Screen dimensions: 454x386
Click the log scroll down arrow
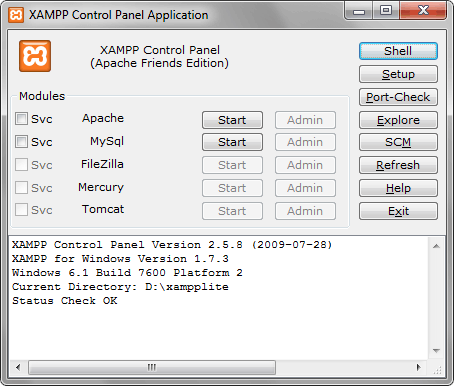[x=436, y=351]
